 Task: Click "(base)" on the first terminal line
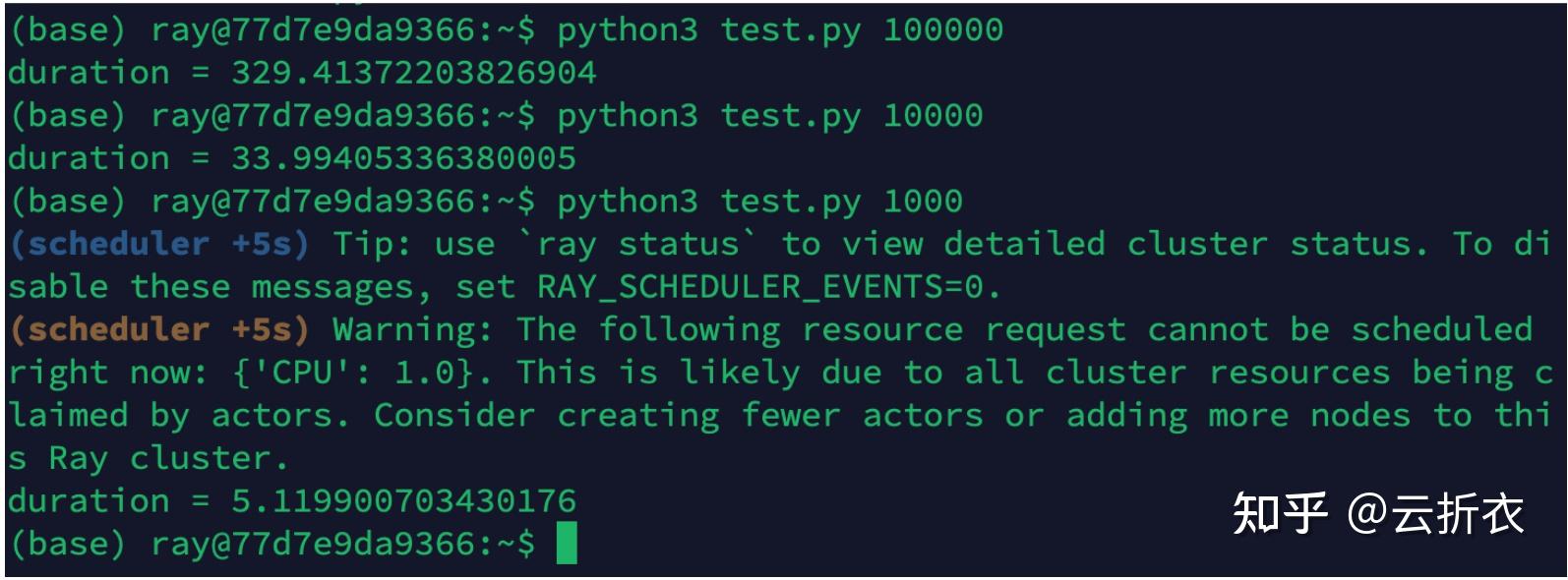(x=68, y=29)
